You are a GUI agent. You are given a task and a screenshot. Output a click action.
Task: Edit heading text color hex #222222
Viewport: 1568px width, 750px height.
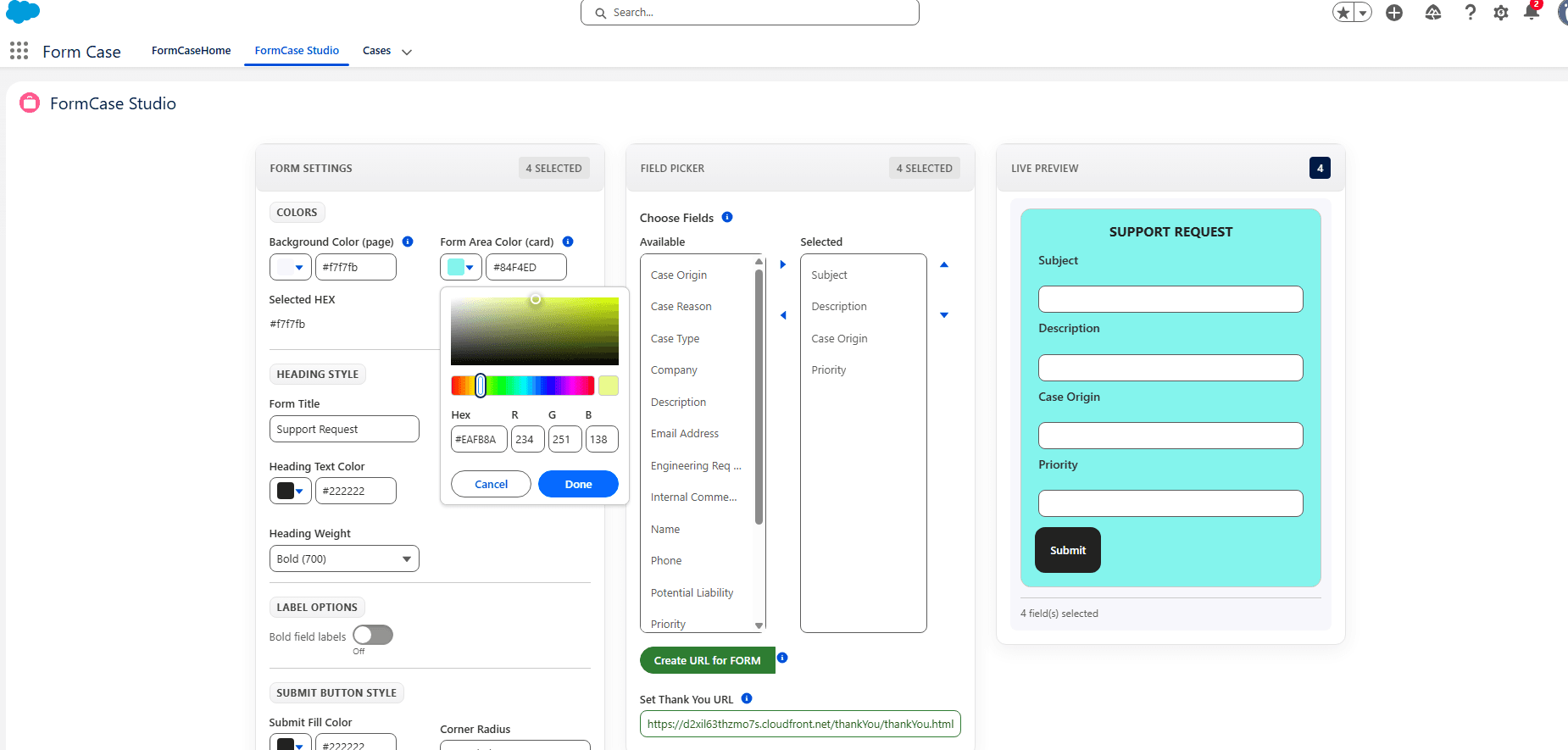pos(356,491)
